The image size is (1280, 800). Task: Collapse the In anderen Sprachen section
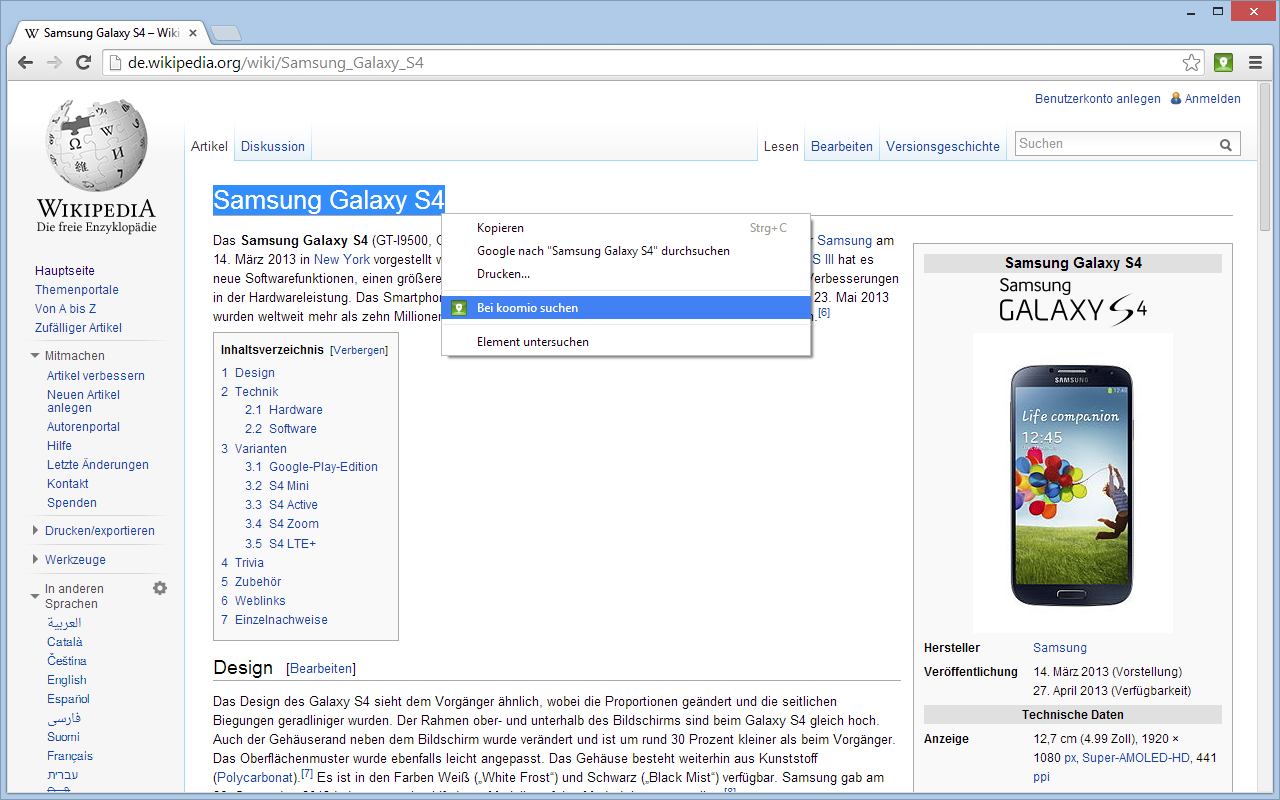click(36, 597)
